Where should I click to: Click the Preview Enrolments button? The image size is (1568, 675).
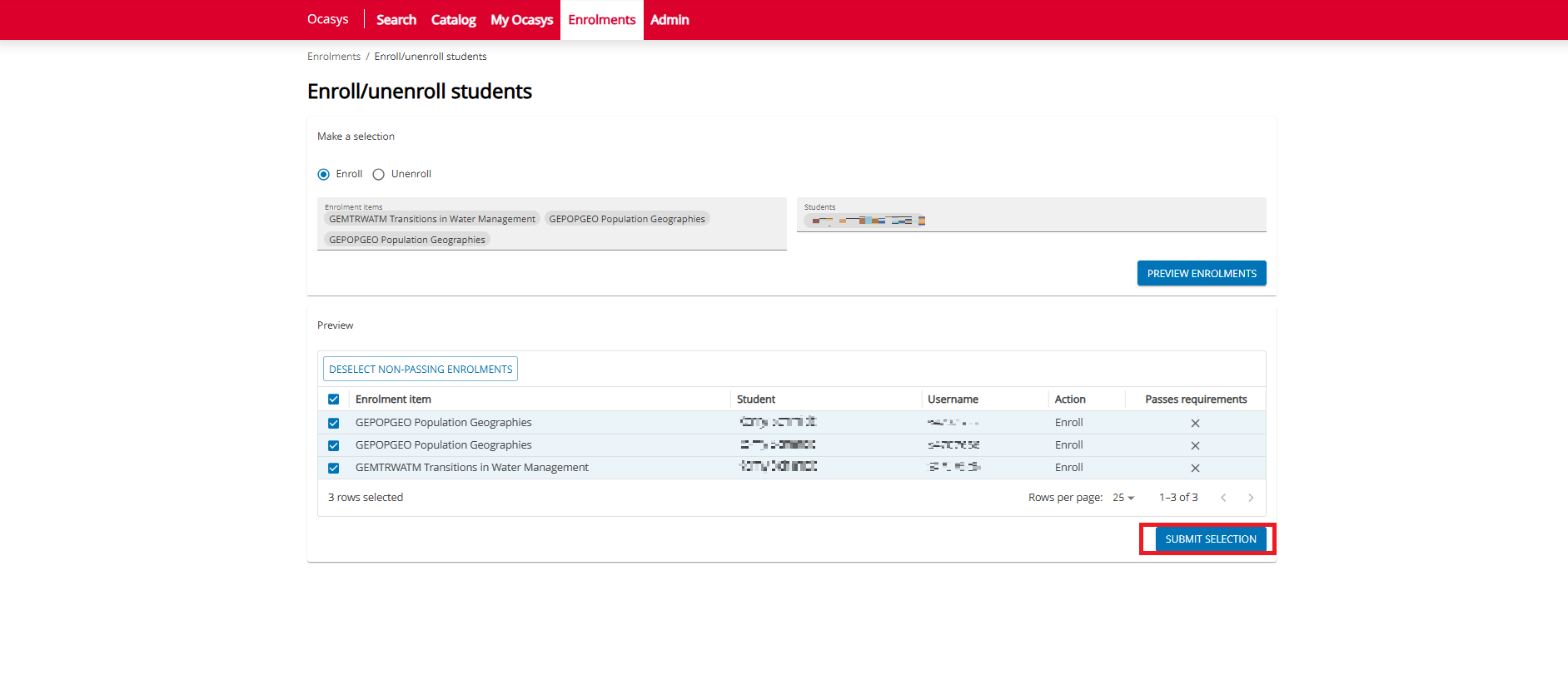(x=1202, y=273)
